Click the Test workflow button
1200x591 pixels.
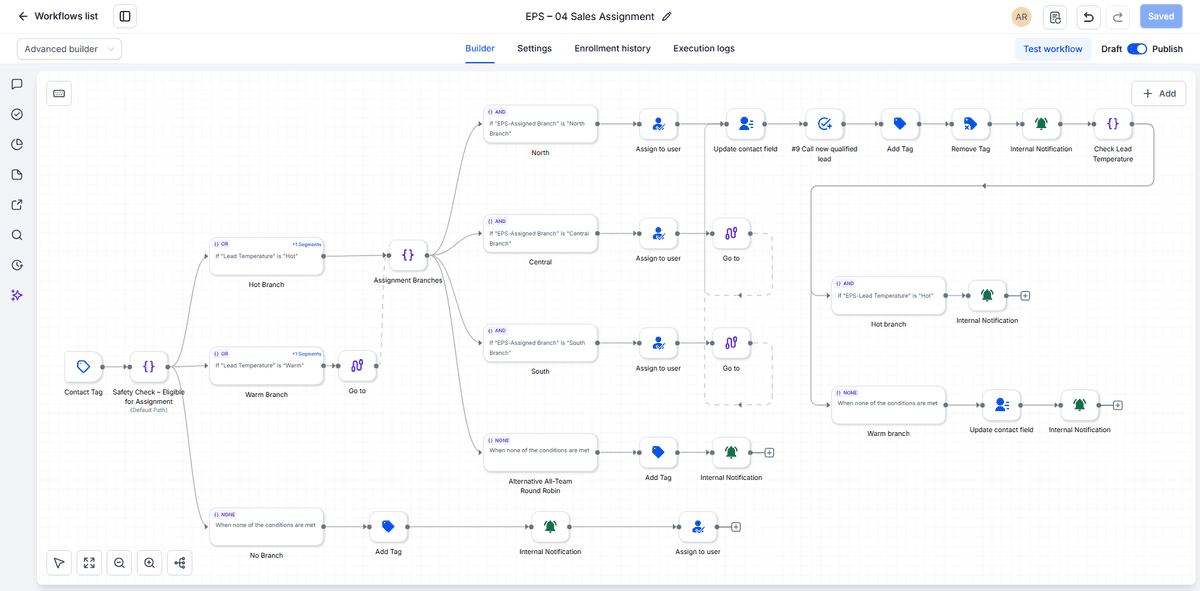click(1053, 49)
